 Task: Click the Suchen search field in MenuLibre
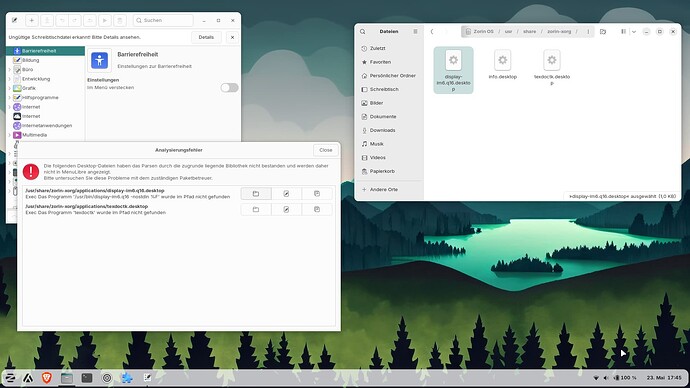[163, 20]
